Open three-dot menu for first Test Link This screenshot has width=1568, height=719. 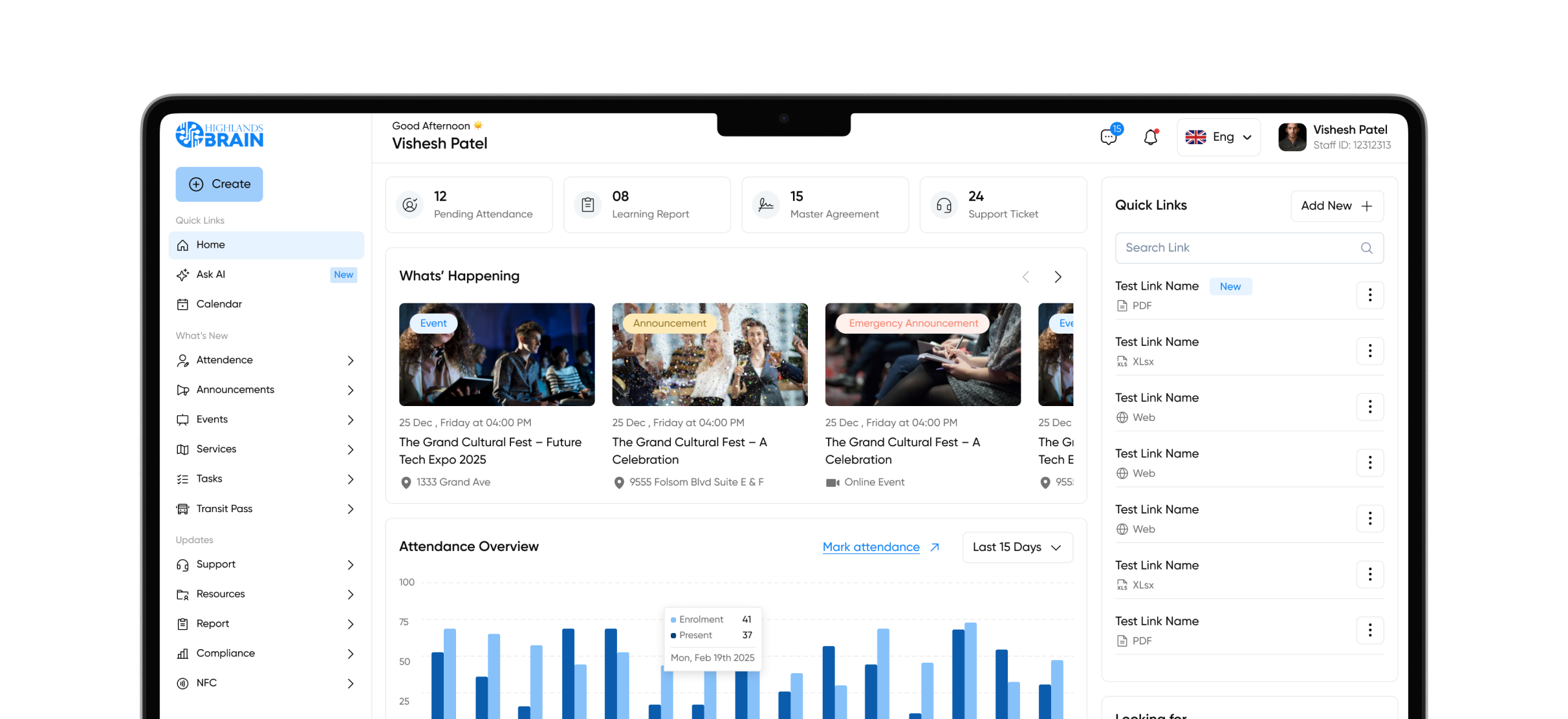click(1369, 295)
